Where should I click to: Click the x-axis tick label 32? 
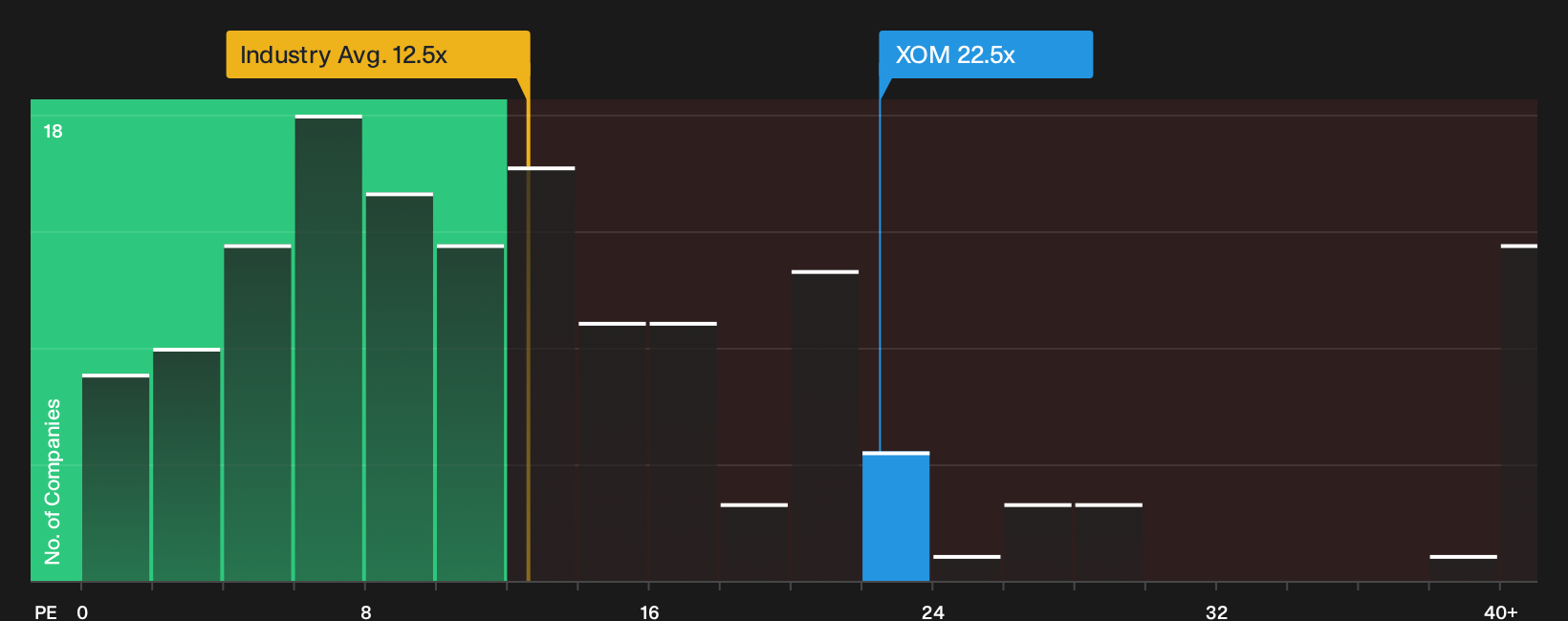pyautogui.click(x=1216, y=611)
